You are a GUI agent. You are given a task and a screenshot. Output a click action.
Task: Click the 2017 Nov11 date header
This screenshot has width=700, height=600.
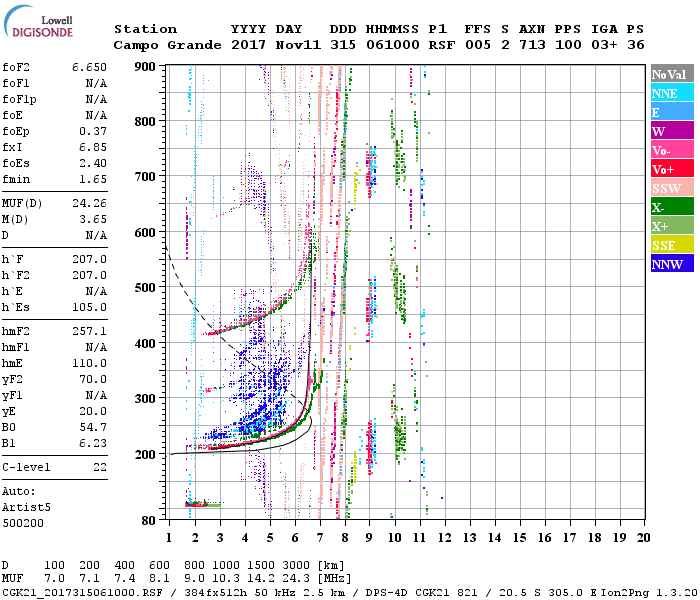coord(272,45)
